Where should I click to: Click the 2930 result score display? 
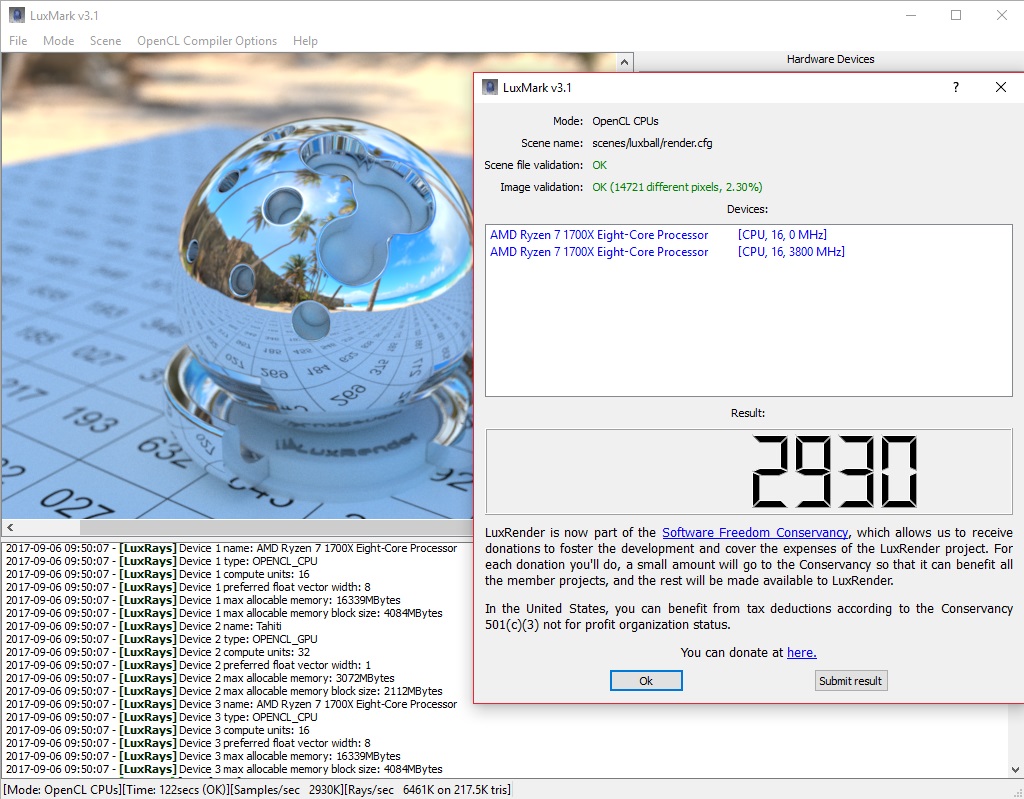click(748, 472)
